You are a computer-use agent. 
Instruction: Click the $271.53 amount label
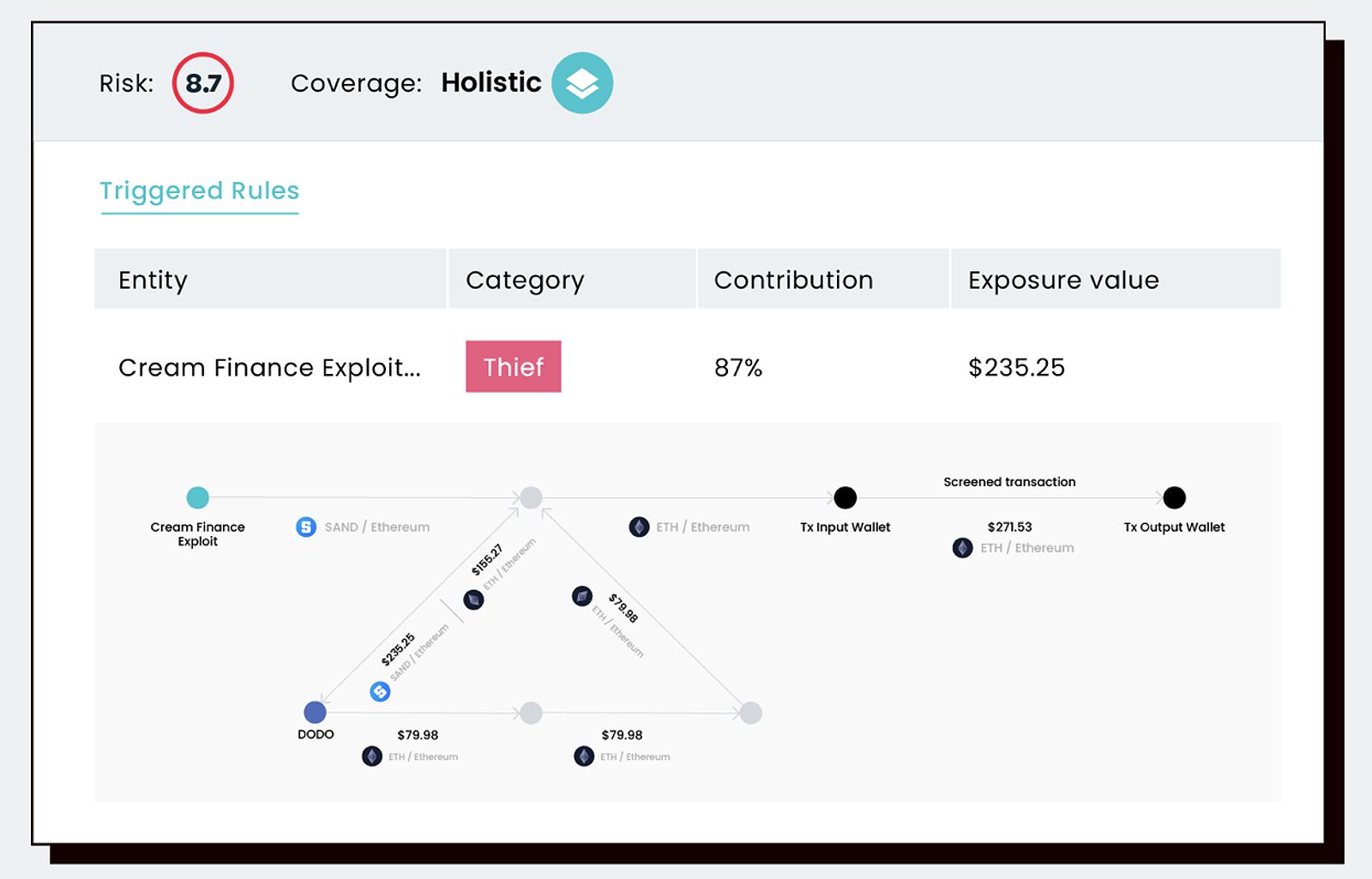coord(1009,527)
